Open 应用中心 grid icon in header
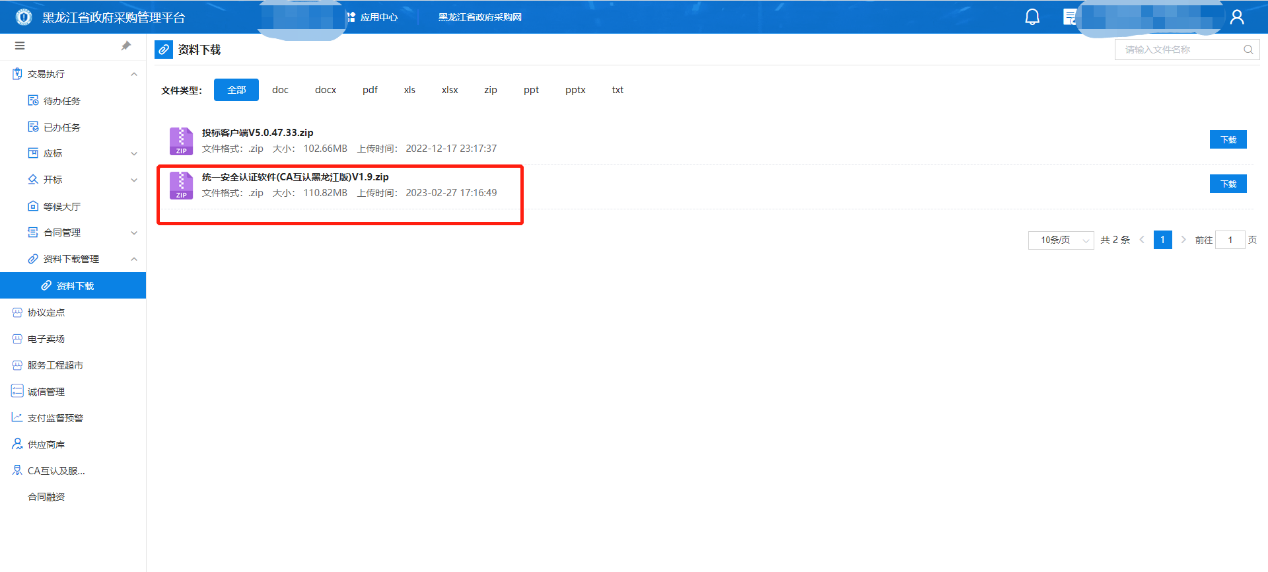This screenshot has width=1268, height=572. [x=350, y=17]
